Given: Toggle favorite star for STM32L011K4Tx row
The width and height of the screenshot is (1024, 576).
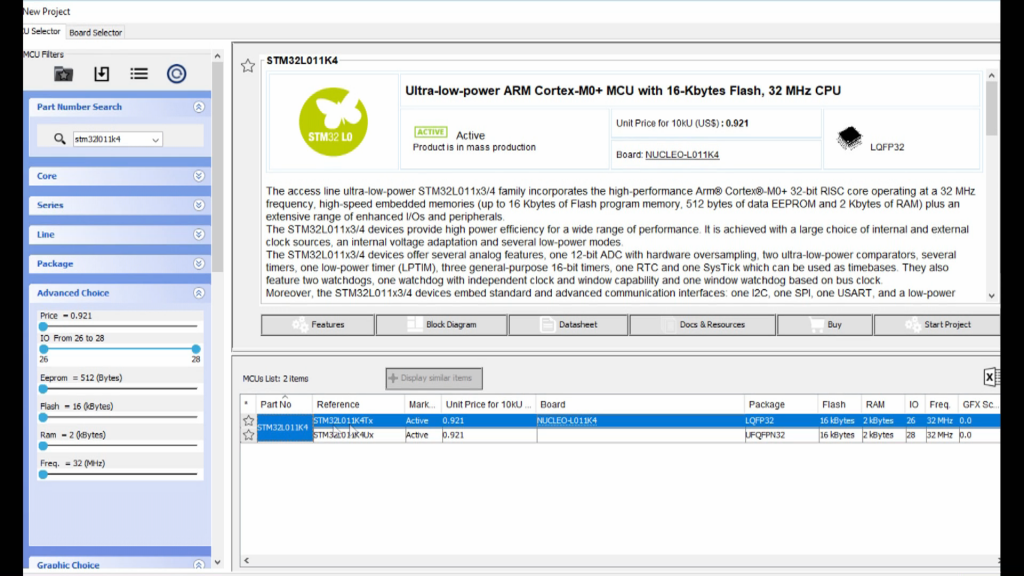Looking at the screenshot, I should 248,421.
